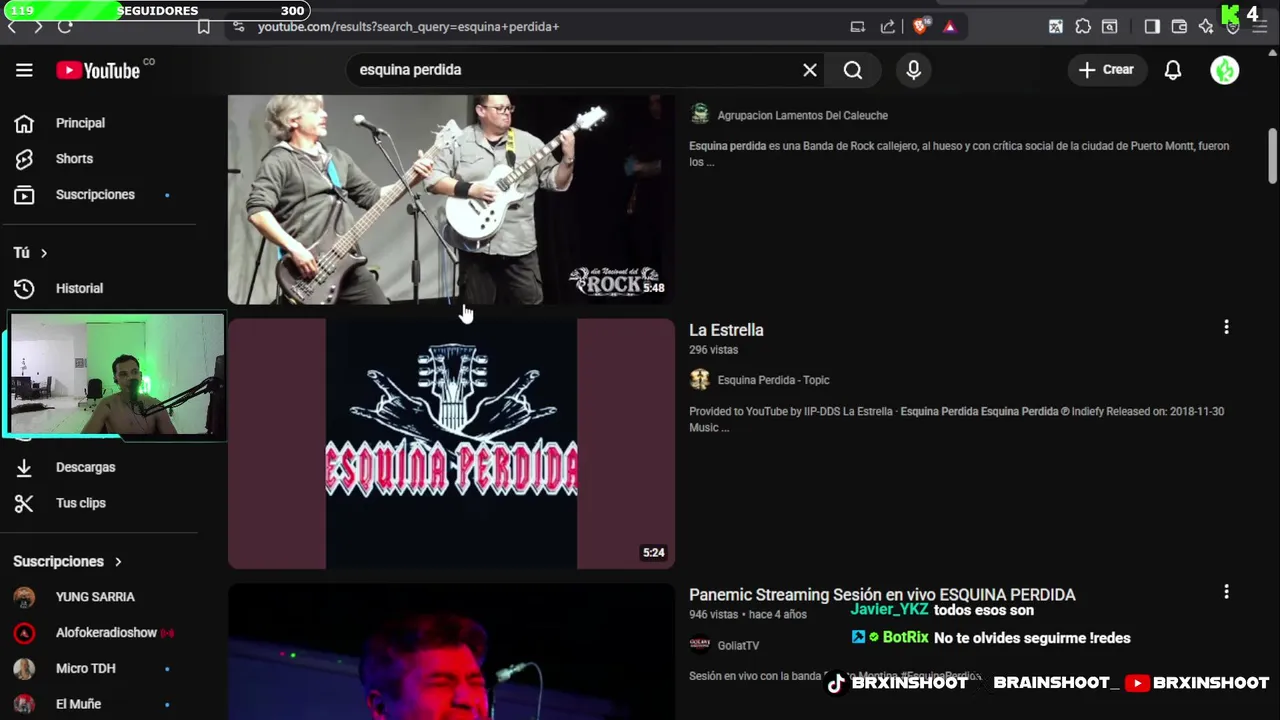Viewport: 1280px width, 720px height.
Task: Open the Brave Wallet icon
Action: 1179,27
